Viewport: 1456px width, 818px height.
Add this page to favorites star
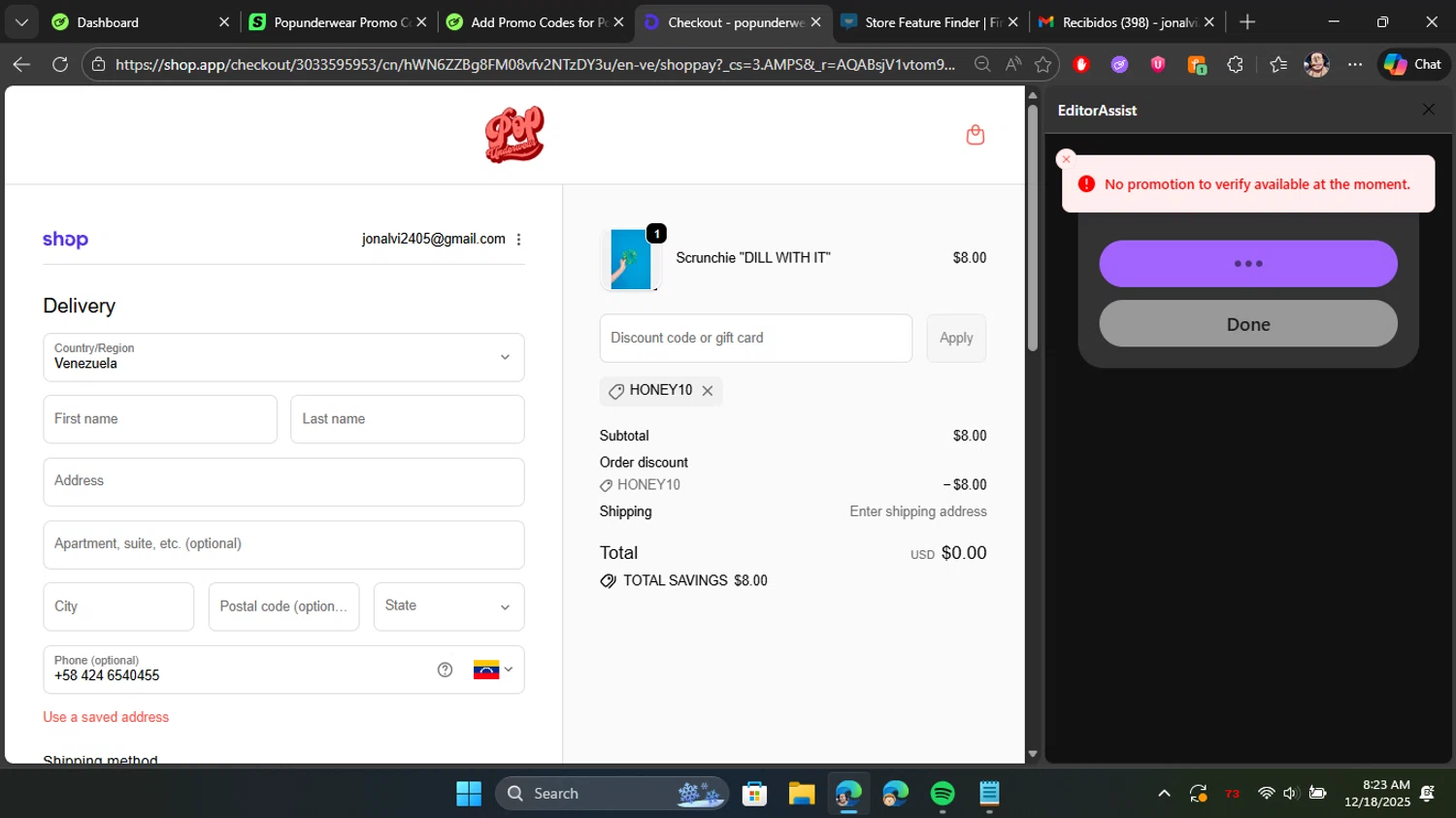tap(1043, 64)
